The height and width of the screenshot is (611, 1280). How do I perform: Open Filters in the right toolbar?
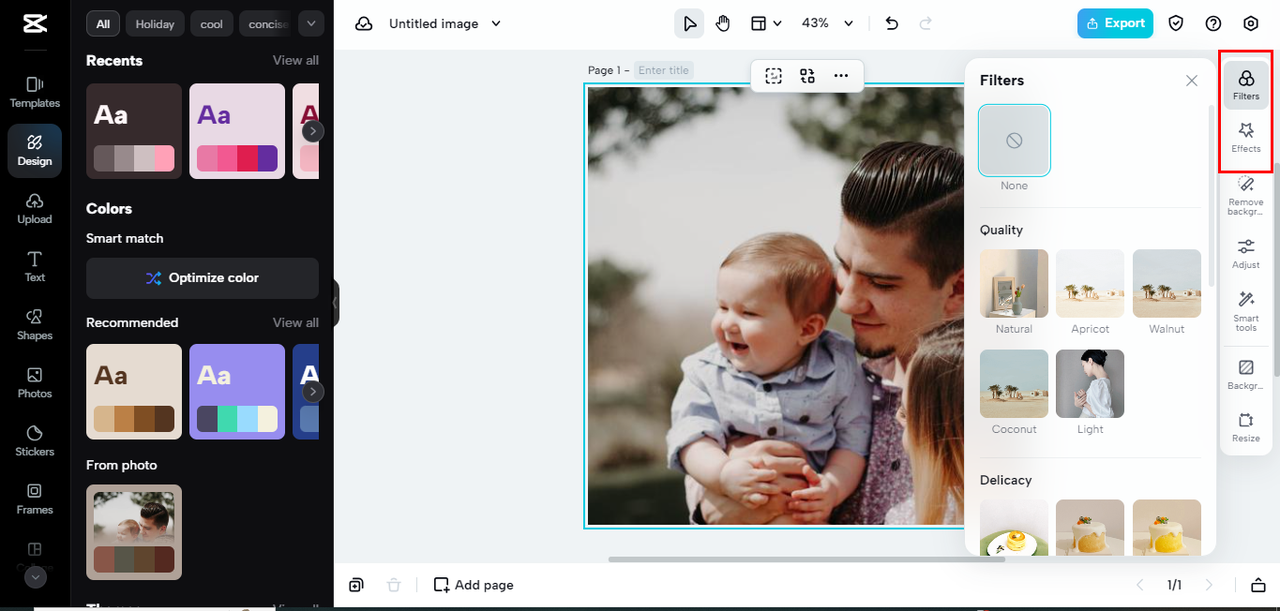[x=1246, y=84]
